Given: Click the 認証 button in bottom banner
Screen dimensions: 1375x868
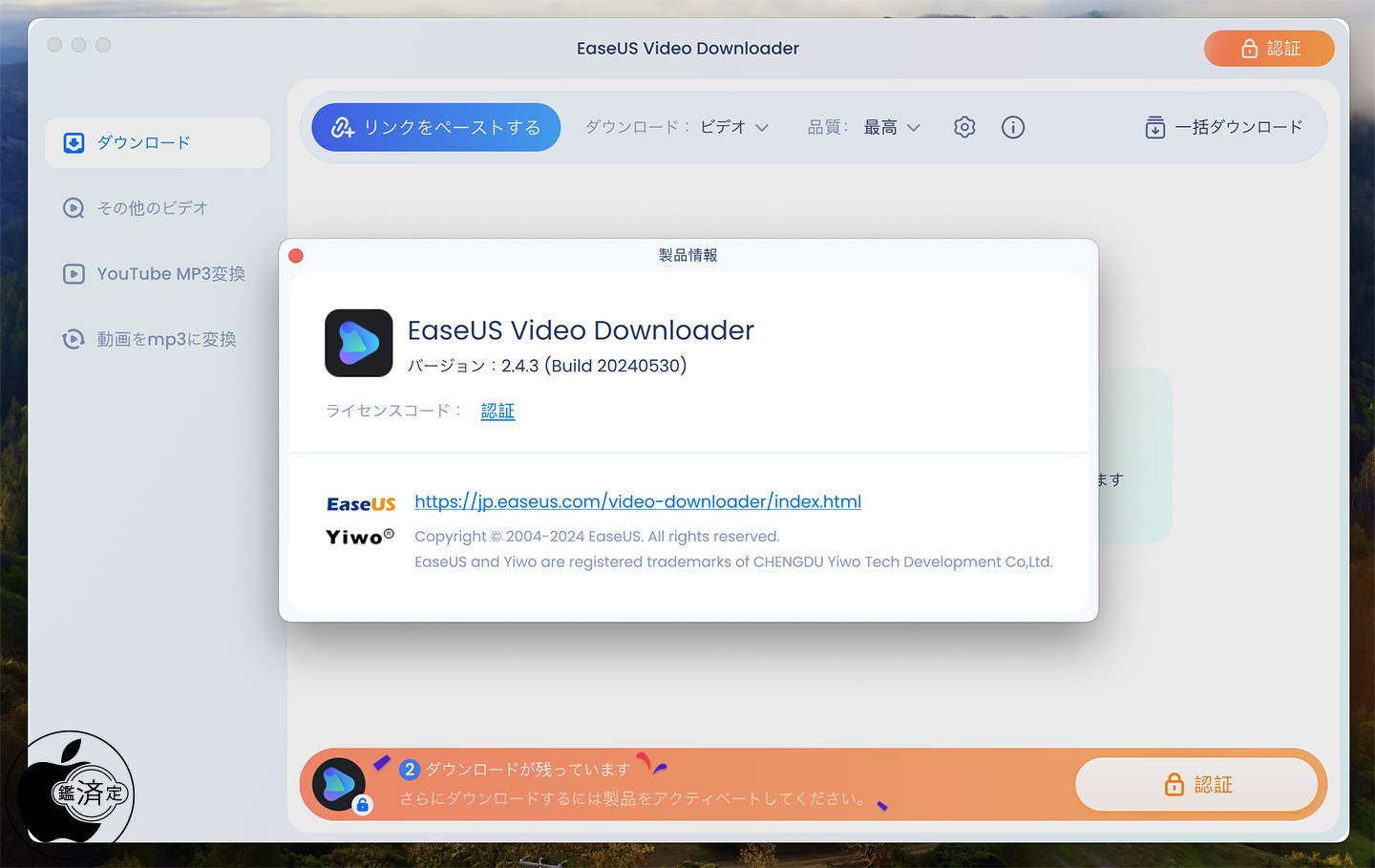Looking at the screenshot, I should (1196, 785).
